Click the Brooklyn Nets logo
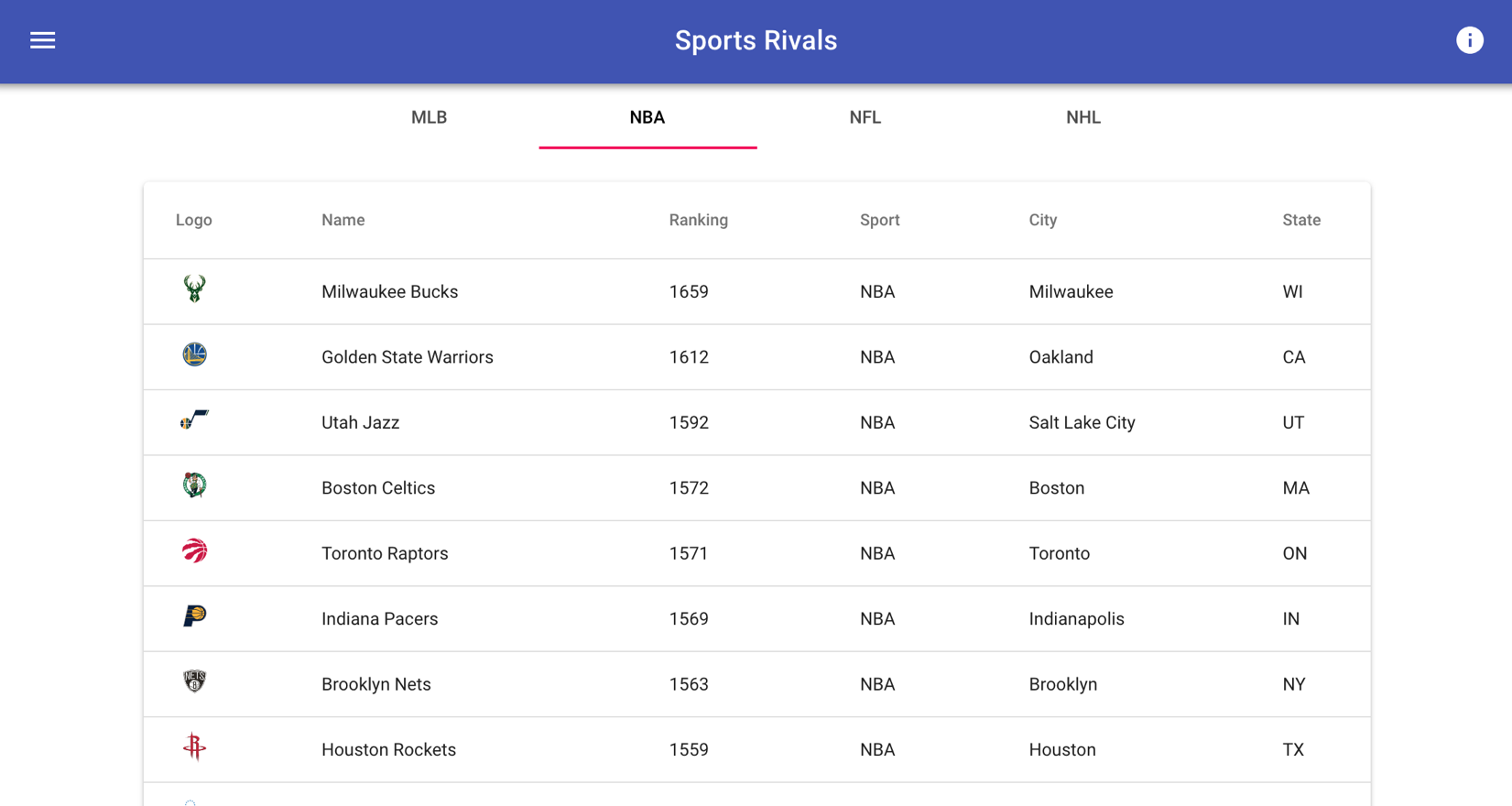The image size is (1512, 806). tap(194, 681)
